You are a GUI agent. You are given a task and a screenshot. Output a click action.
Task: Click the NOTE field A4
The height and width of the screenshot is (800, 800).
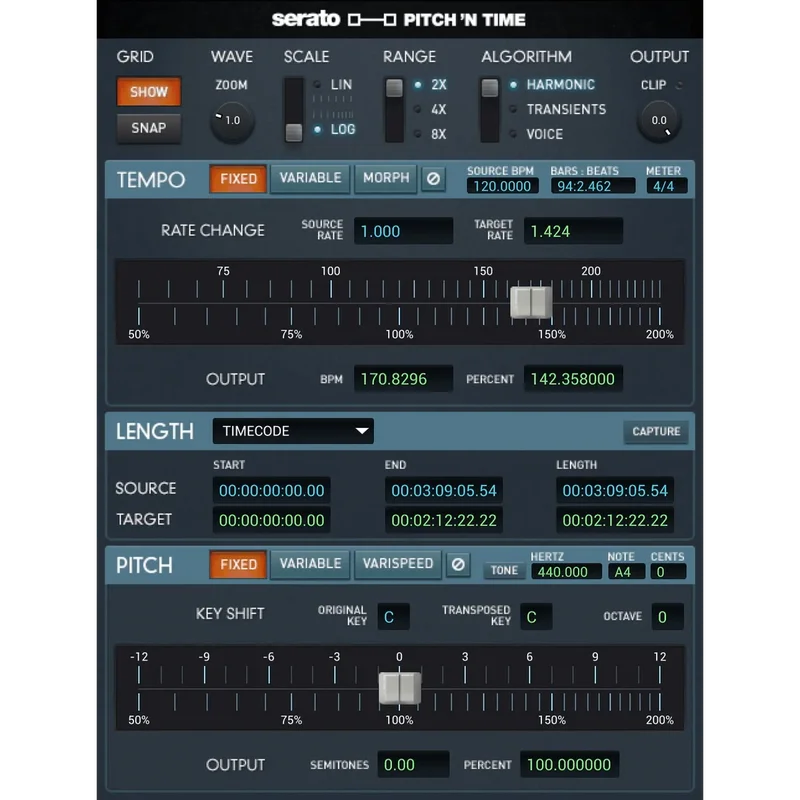[x=627, y=571]
